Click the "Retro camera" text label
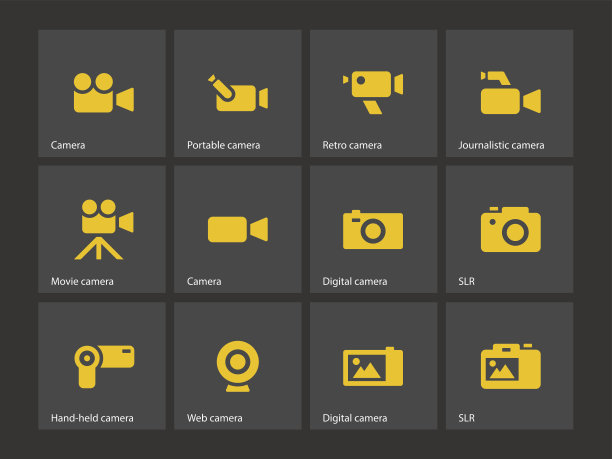Screen dimensions: 612x459 (x=352, y=146)
